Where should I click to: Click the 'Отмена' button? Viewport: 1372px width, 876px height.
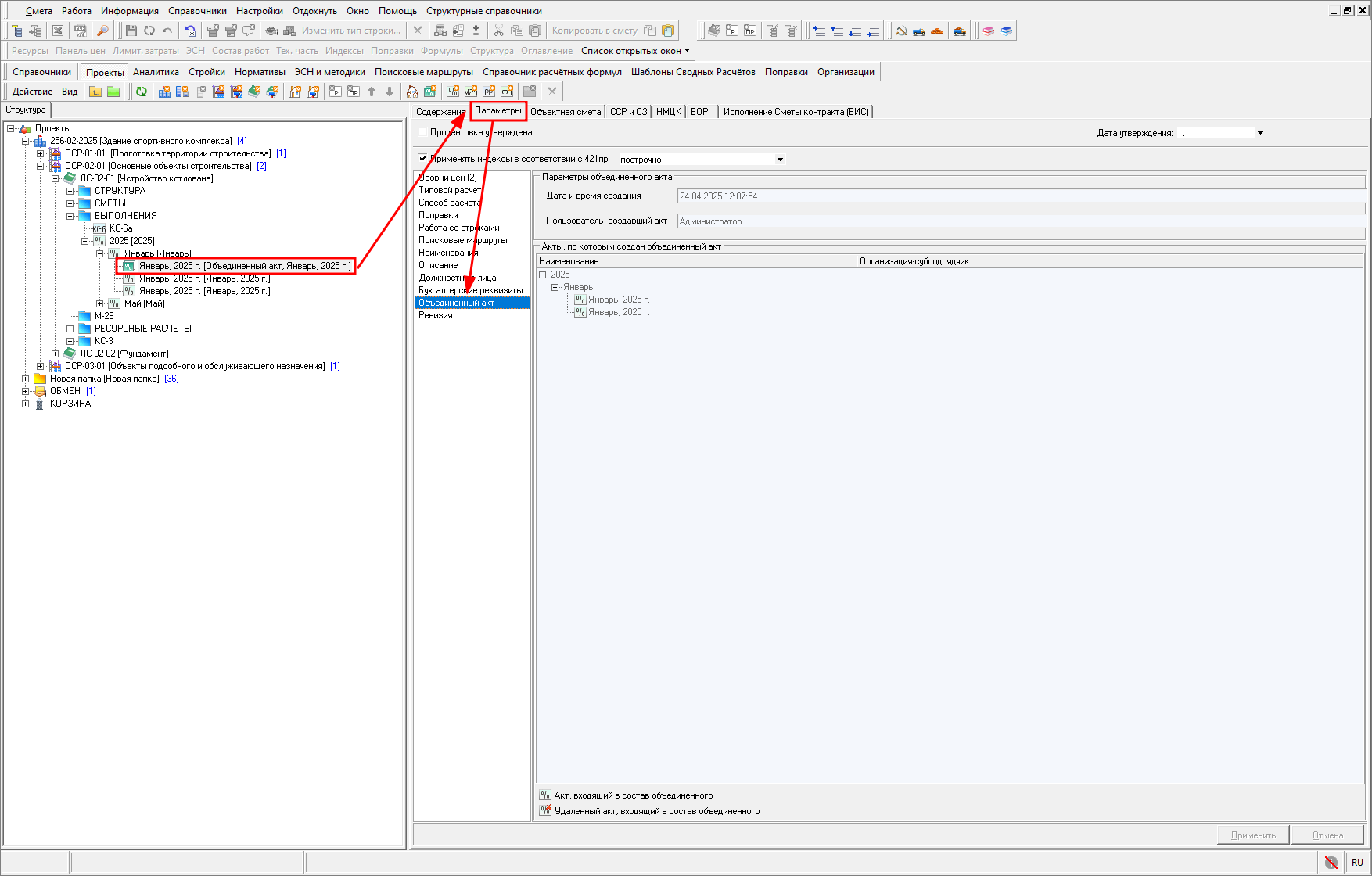point(1327,835)
